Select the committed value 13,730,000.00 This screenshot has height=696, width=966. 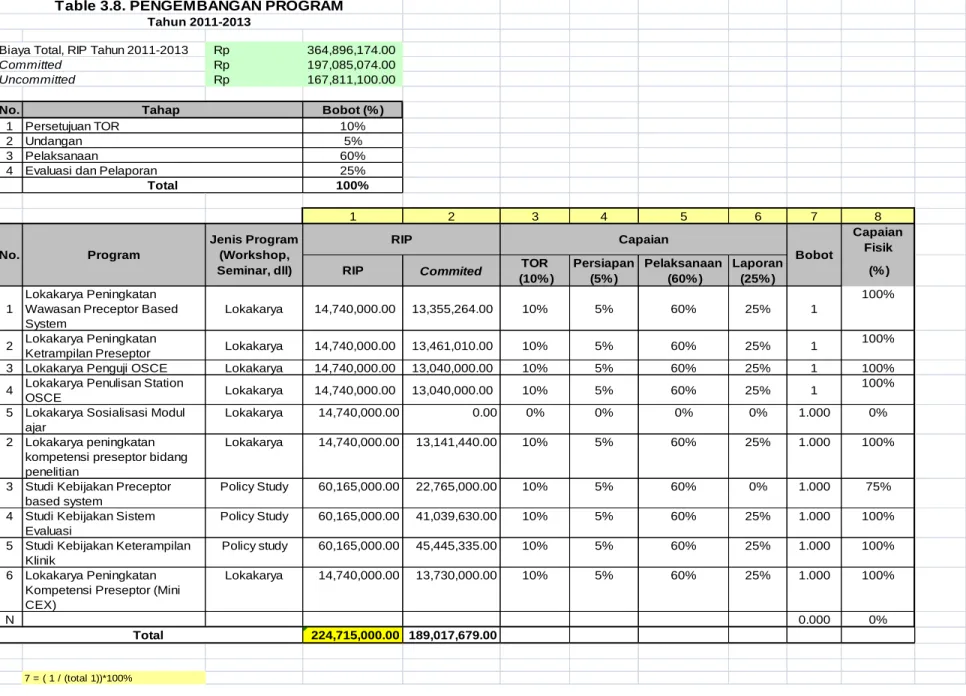[x=451, y=589]
